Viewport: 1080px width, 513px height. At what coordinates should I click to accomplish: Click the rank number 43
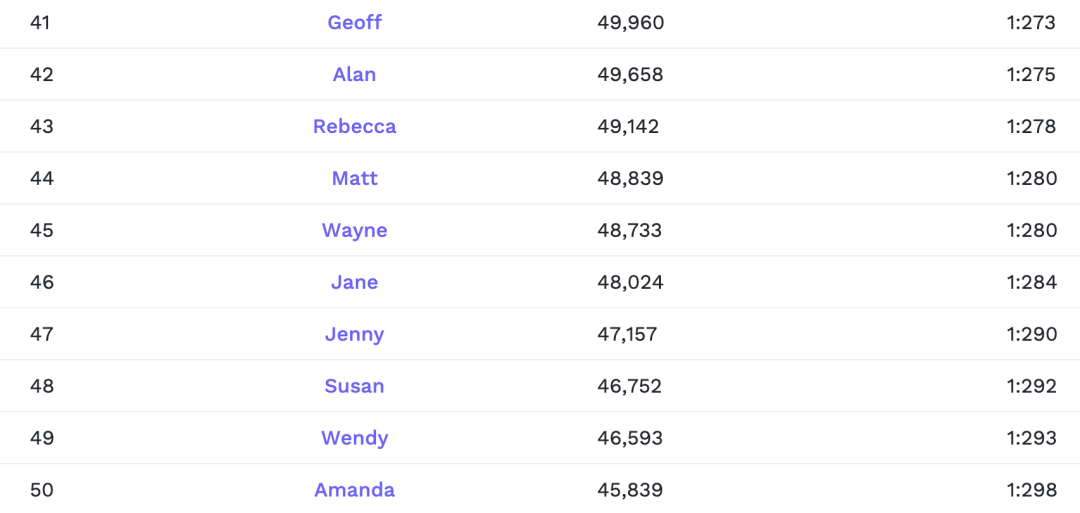[x=42, y=126]
